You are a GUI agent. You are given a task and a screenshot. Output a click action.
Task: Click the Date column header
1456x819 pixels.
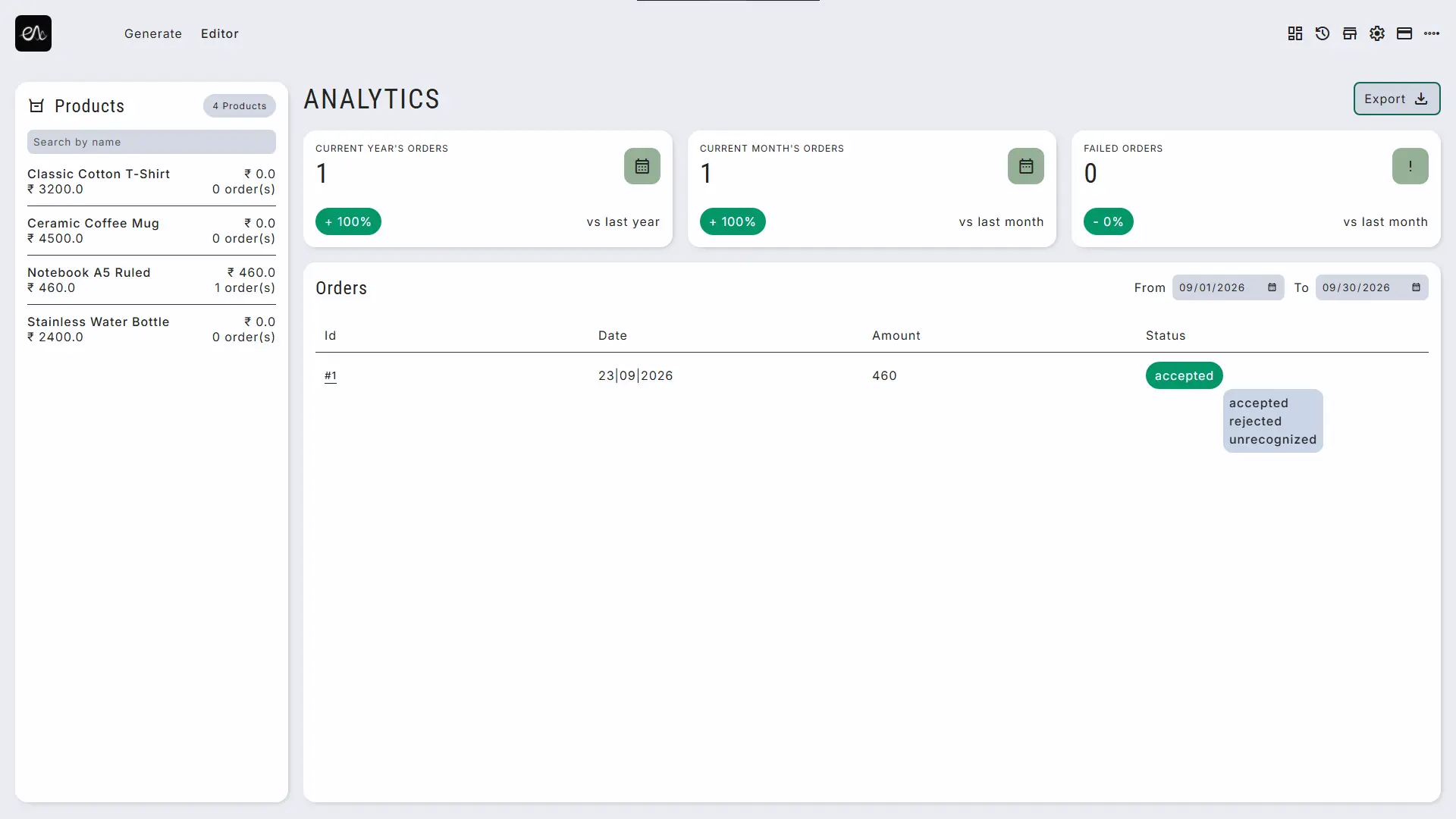613,335
